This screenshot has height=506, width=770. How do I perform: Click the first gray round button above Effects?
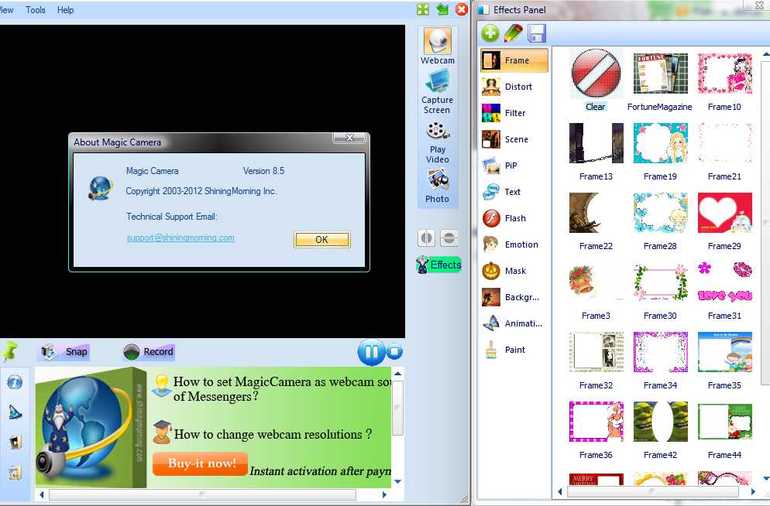pos(426,238)
